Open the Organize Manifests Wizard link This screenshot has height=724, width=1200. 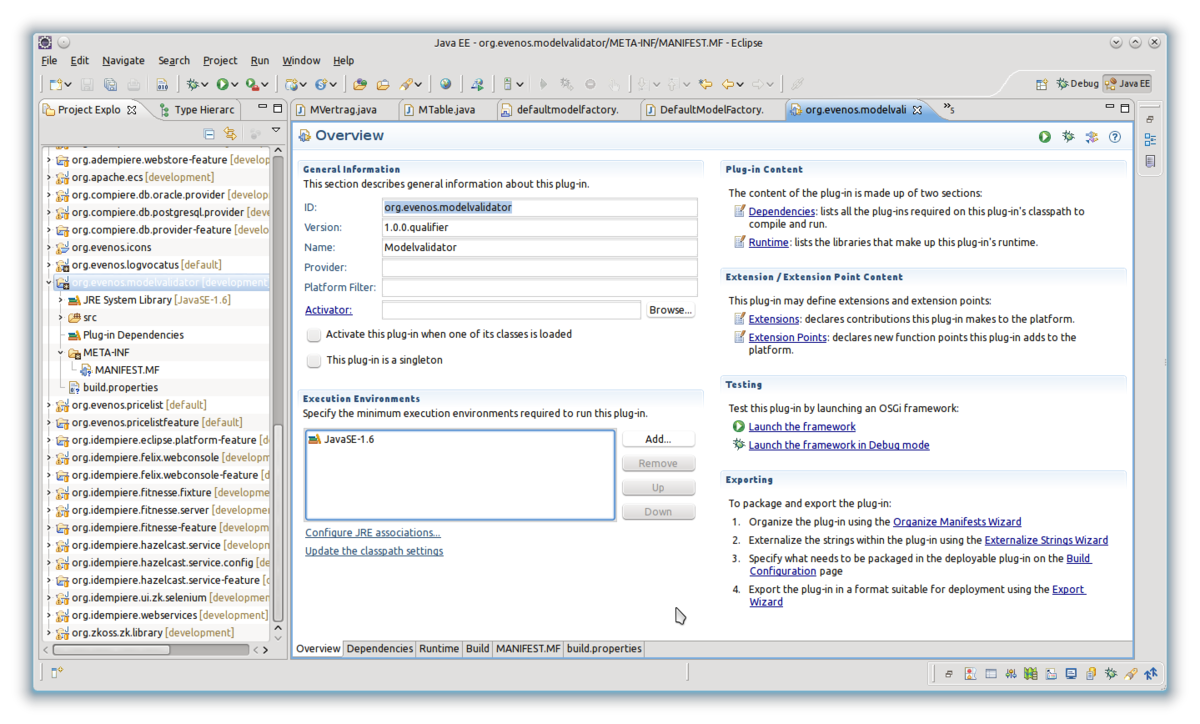pyautogui.click(x=956, y=522)
